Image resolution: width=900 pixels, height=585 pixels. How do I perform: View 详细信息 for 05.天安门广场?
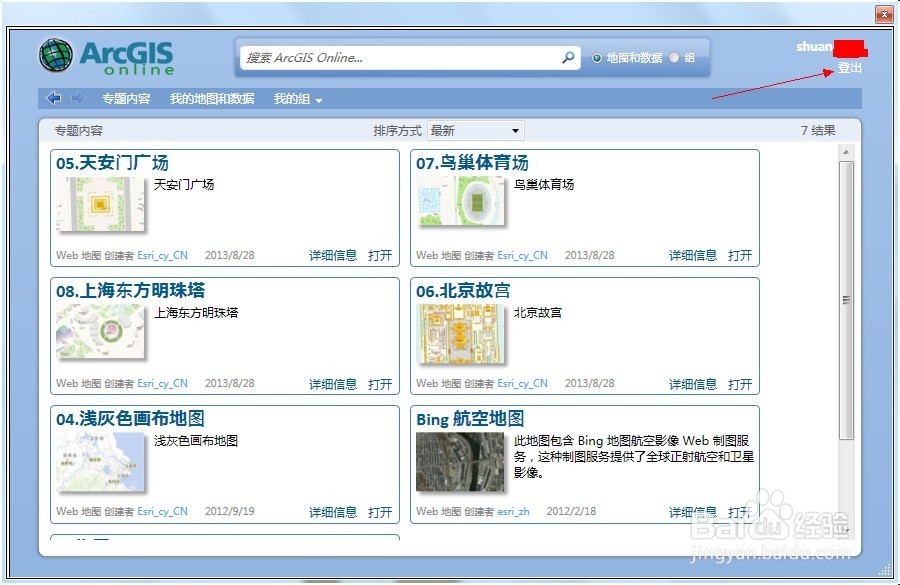pyautogui.click(x=333, y=255)
